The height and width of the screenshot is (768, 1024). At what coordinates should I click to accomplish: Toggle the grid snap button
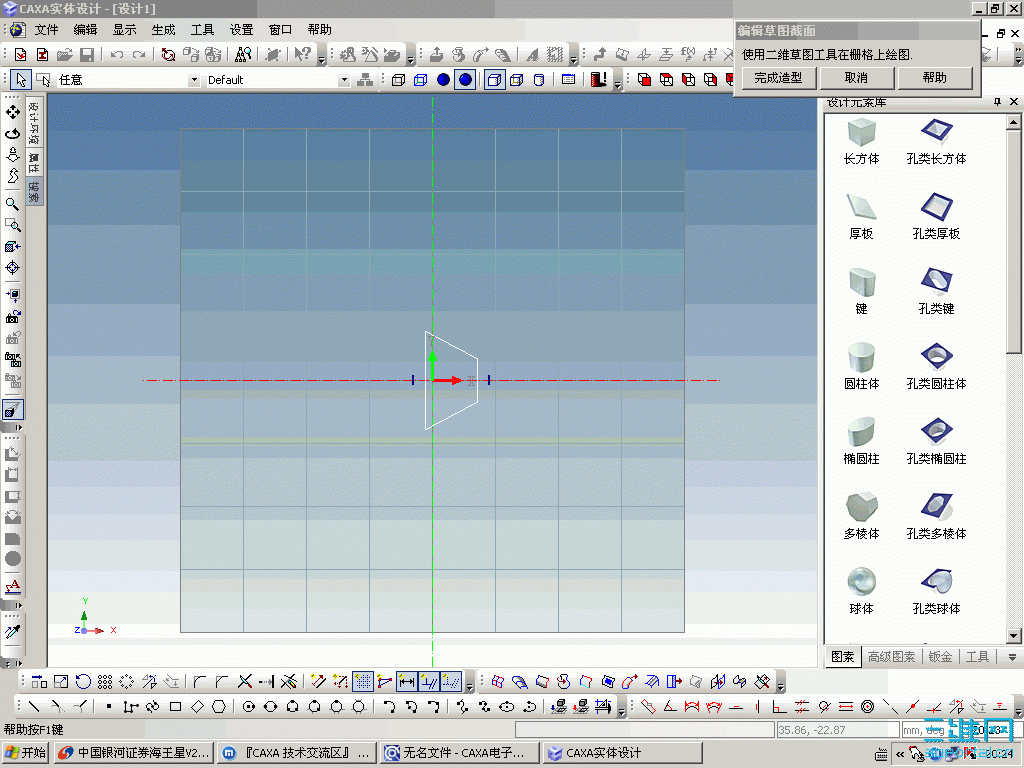click(362, 682)
